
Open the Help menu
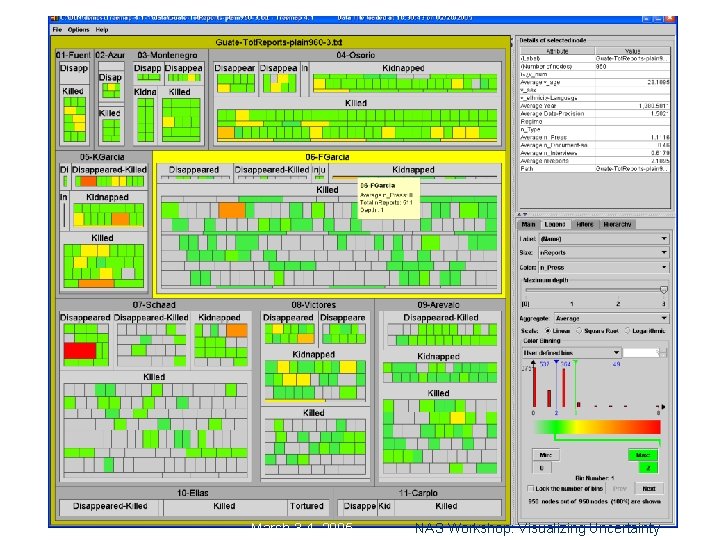102,30
